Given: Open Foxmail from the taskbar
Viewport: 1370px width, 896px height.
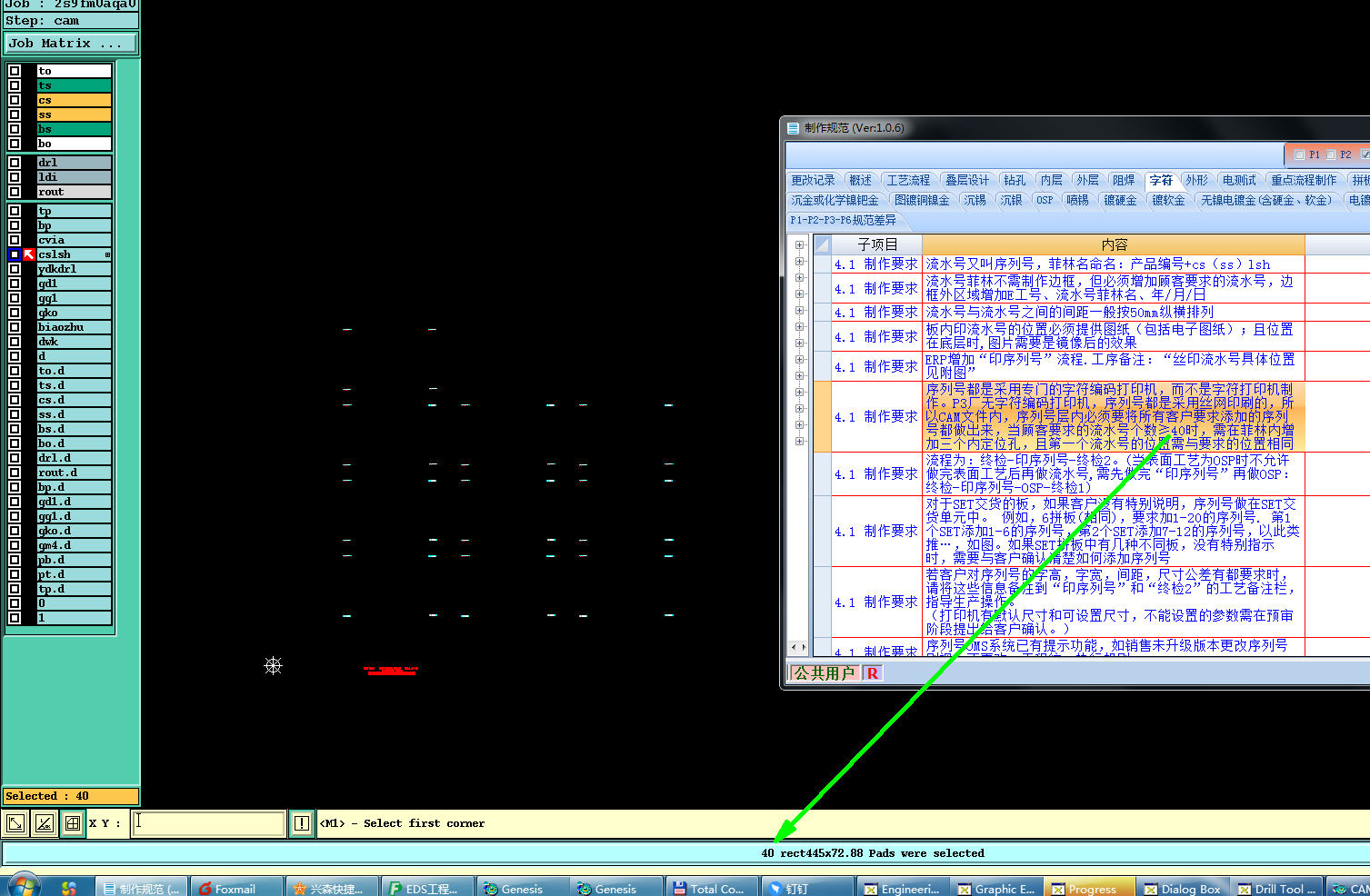Looking at the screenshot, I should tap(235, 888).
